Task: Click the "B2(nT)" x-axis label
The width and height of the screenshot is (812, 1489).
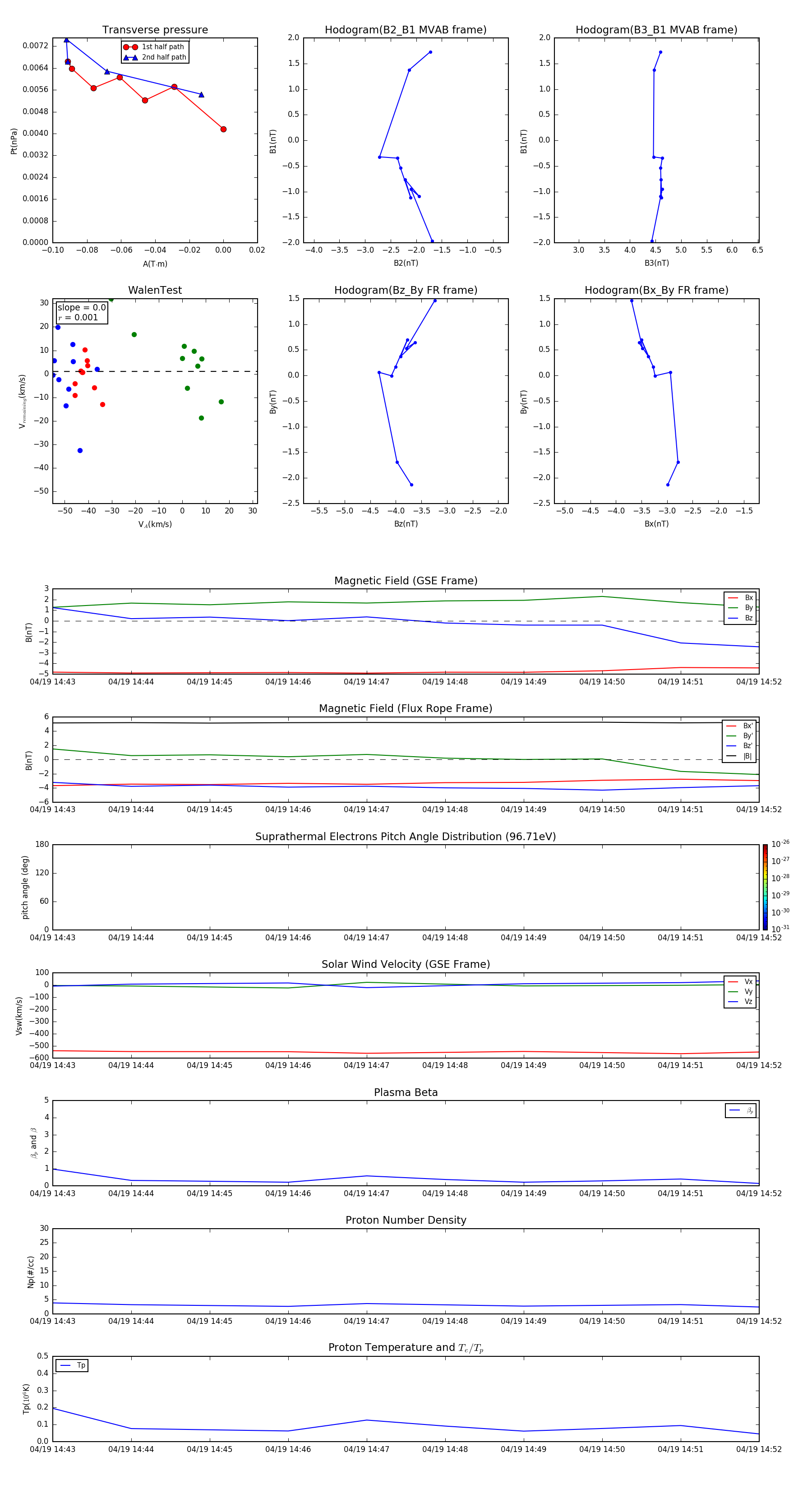Action: coord(406,263)
